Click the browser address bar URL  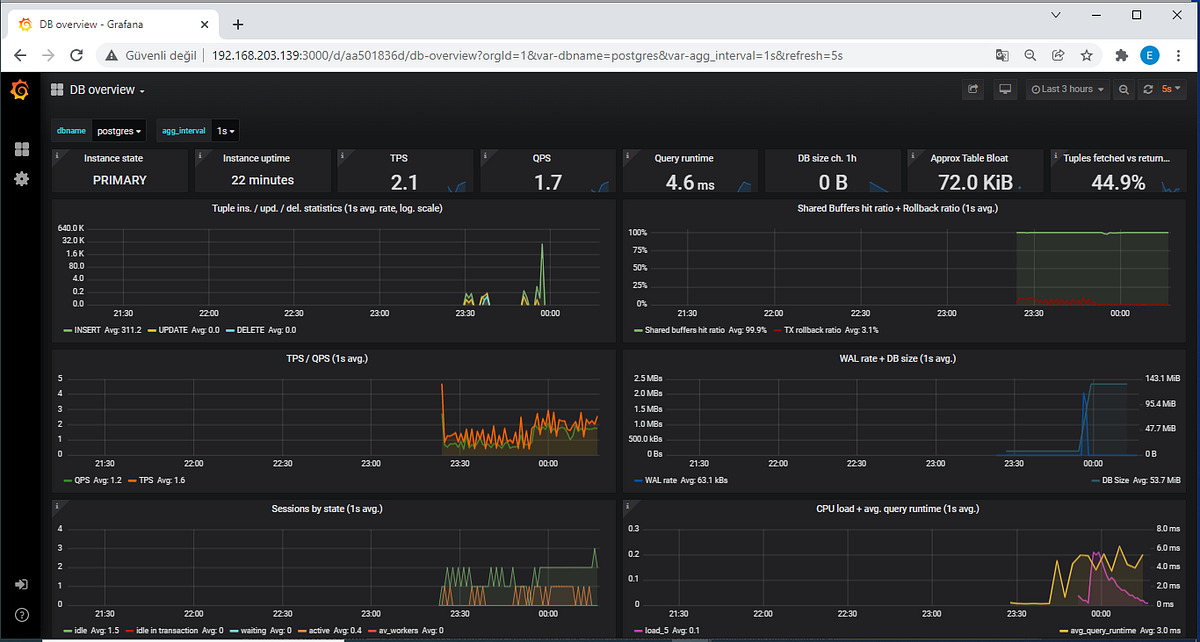click(400, 57)
